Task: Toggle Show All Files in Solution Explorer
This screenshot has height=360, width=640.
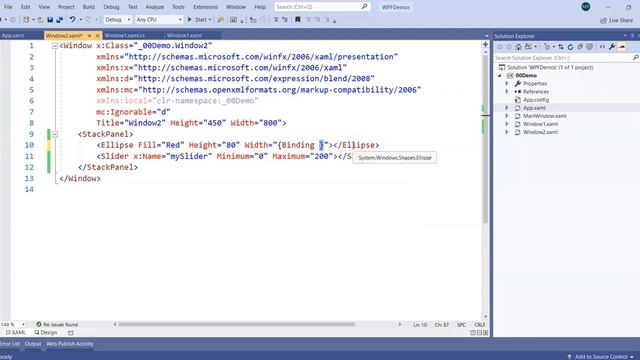Action: (589, 47)
